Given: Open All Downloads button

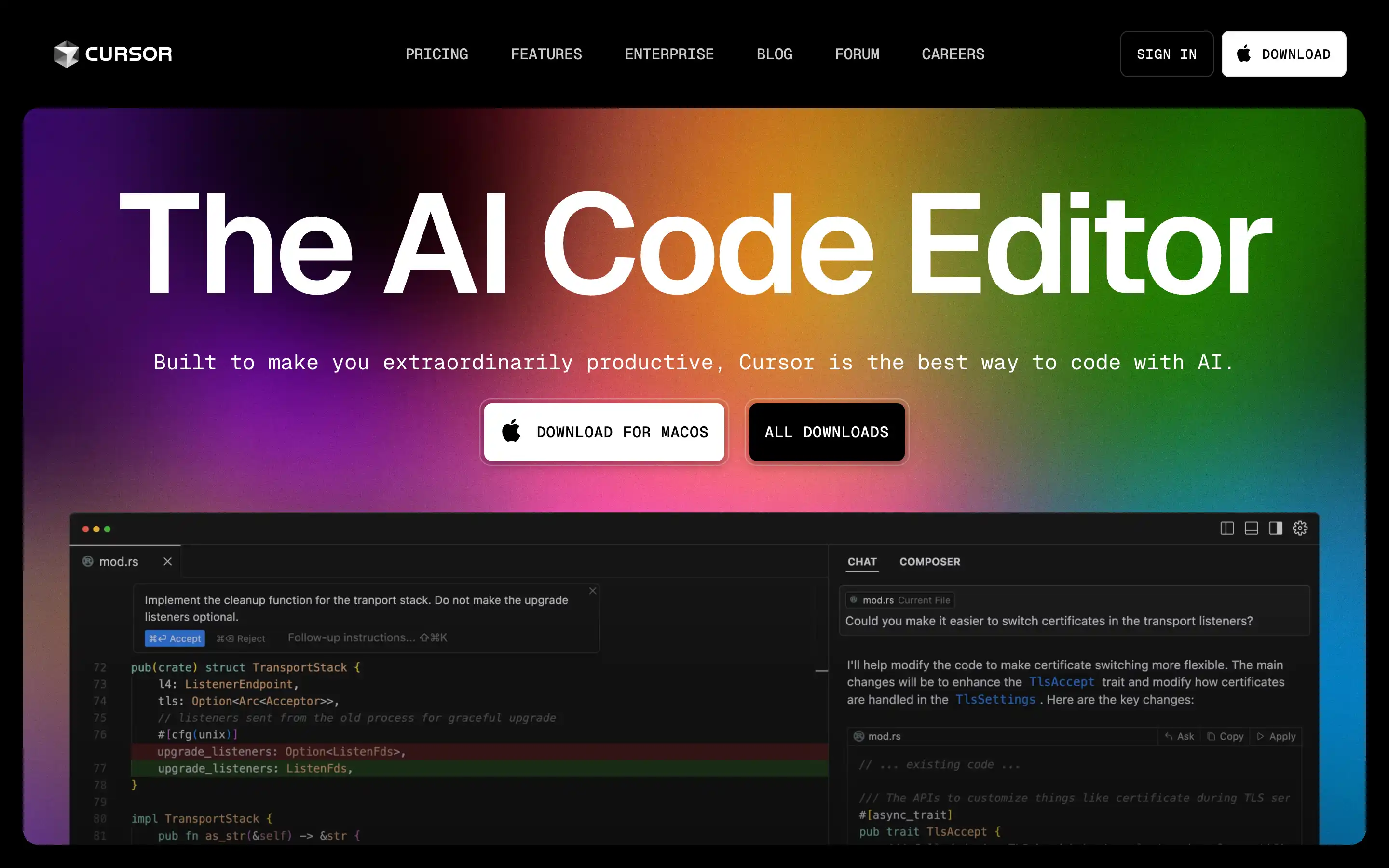Looking at the screenshot, I should [827, 432].
